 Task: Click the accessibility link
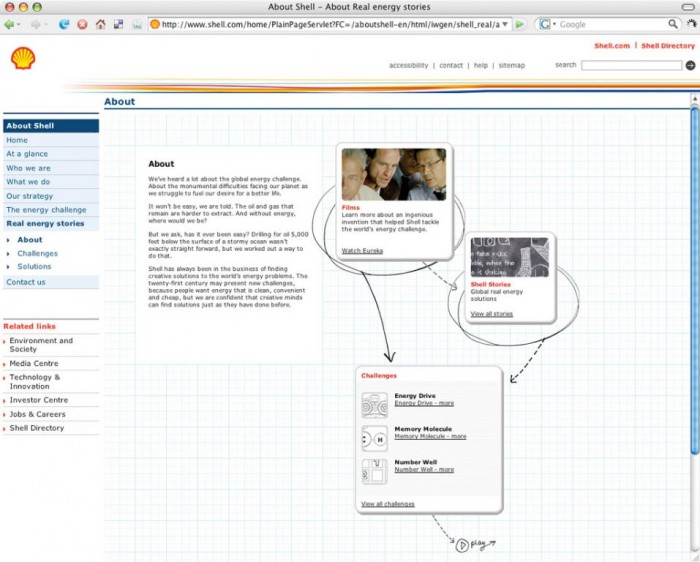click(x=408, y=66)
